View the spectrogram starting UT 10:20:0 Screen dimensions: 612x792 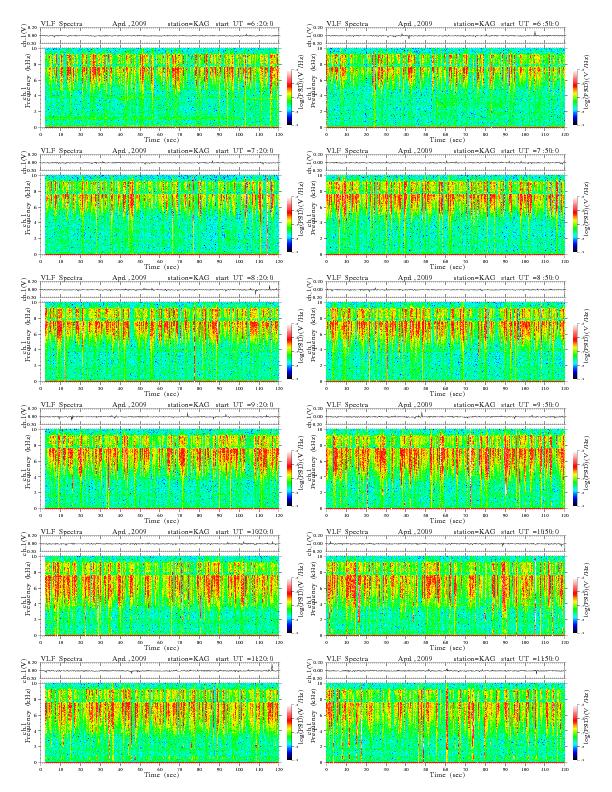coord(160,596)
